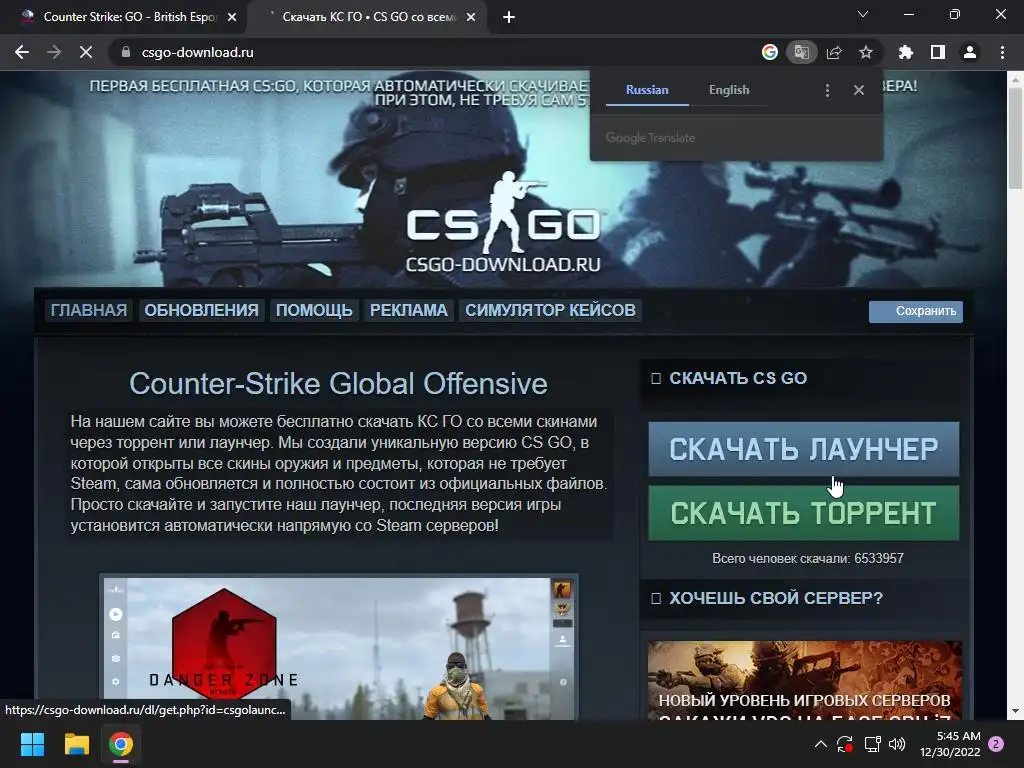Click the Translate this page icon
1024x768 pixels.
pos(801,52)
